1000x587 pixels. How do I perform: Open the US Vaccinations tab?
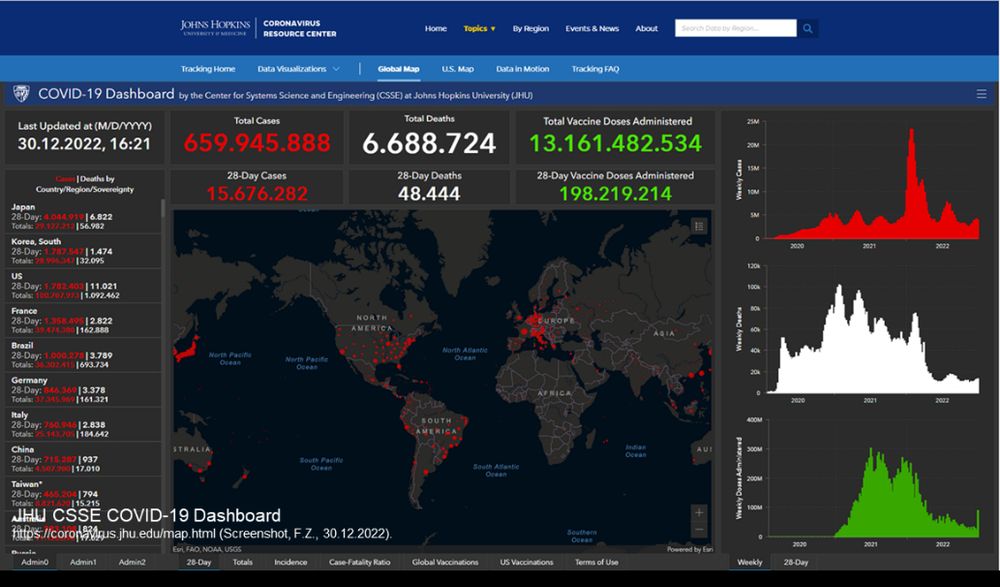pos(527,562)
